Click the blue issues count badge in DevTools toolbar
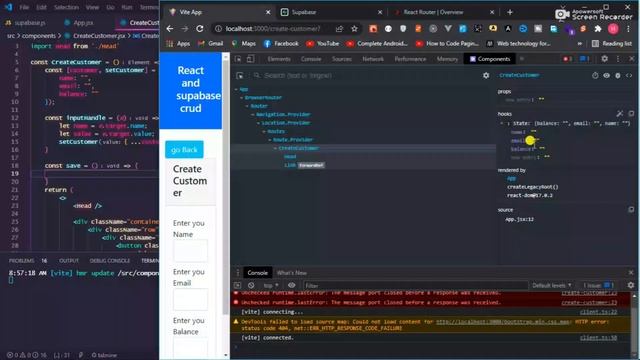 coord(584,59)
